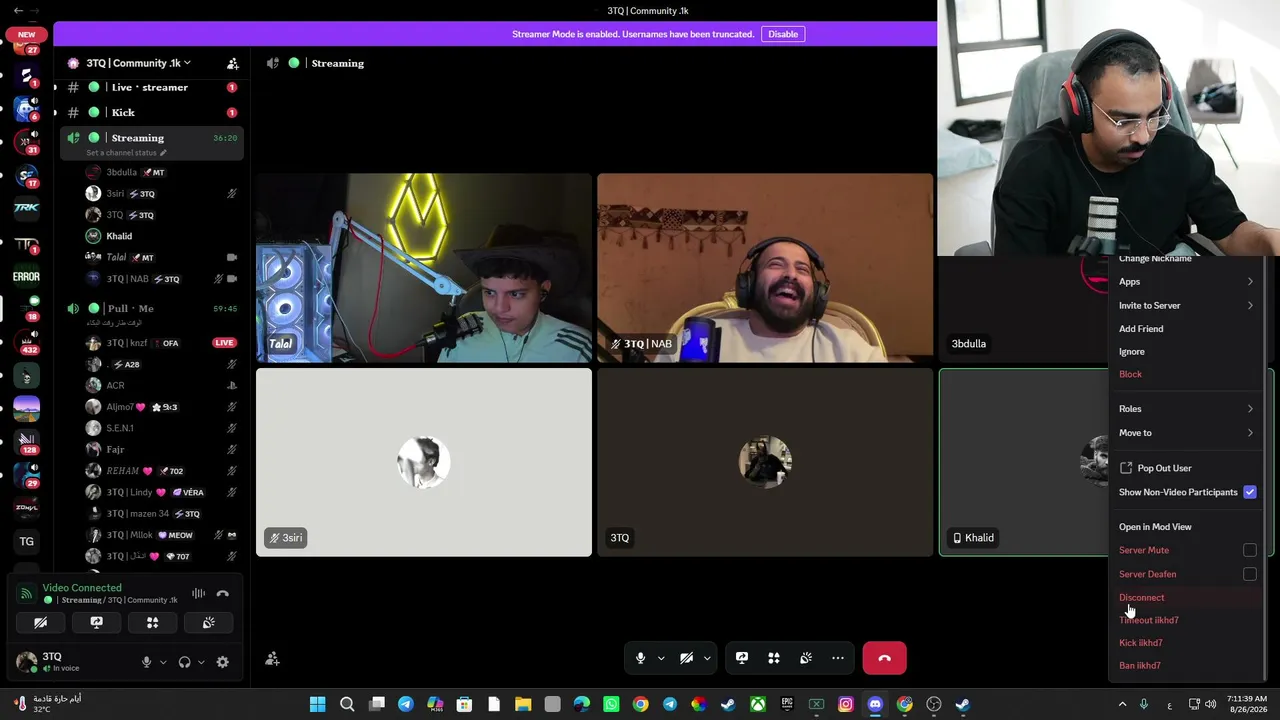Open output device options arrow in user panel

point(200,662)
